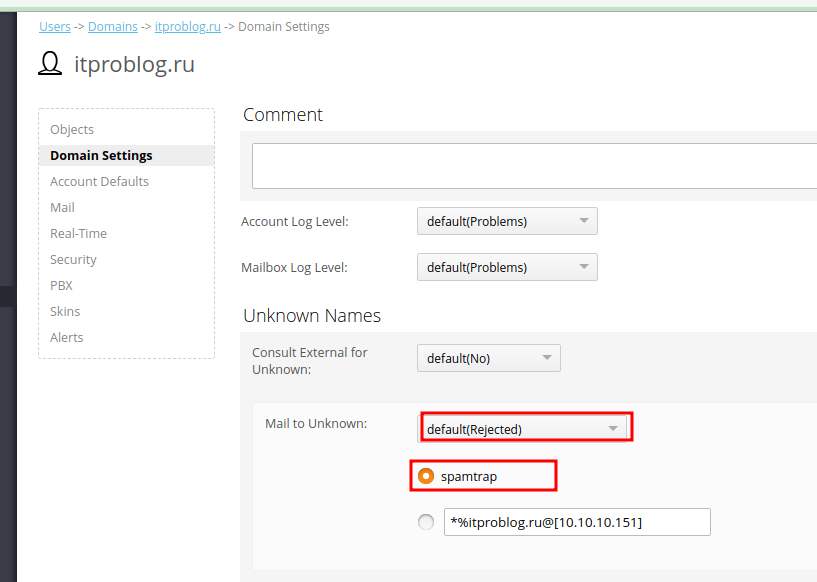
Task: Open the Objects section in the sidebar
Action: (72, 129)
